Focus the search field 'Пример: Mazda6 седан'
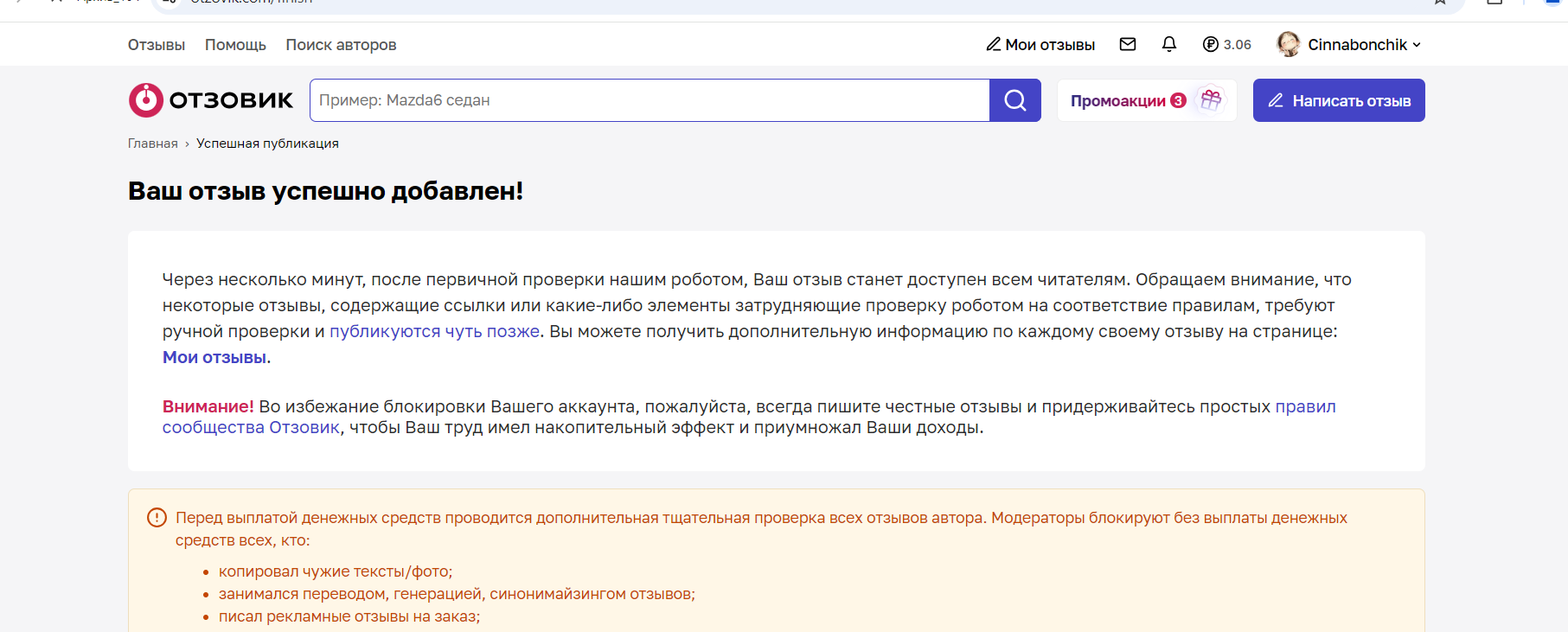This screenshot has width=1568, height=632. pos(650,100)
